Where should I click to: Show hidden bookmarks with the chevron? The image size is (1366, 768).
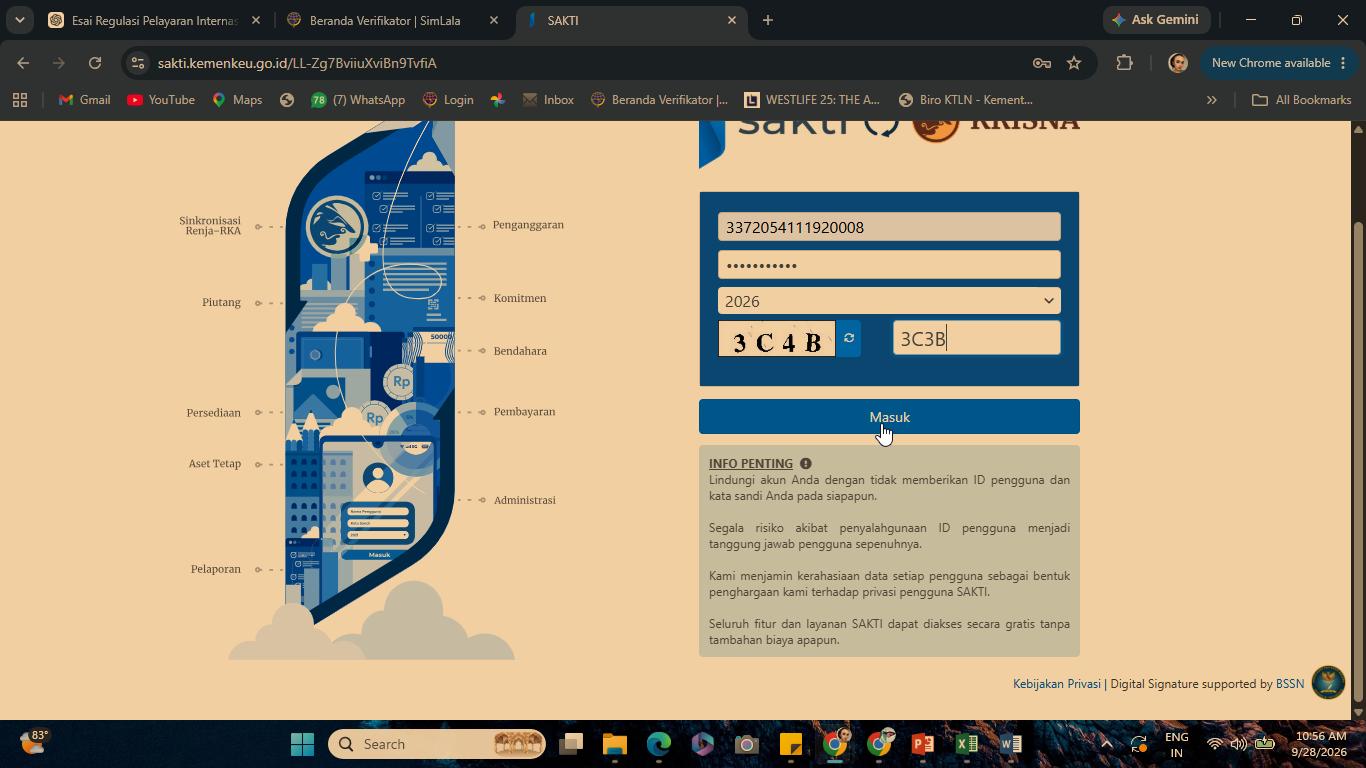point(1211,100)
